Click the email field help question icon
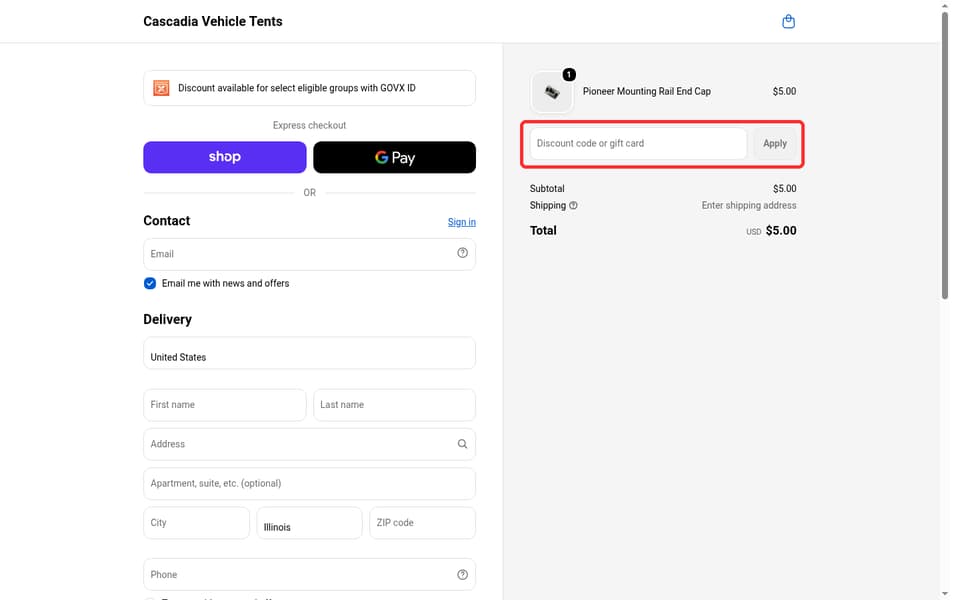This screenshot has height=600, width=960. 462,253
